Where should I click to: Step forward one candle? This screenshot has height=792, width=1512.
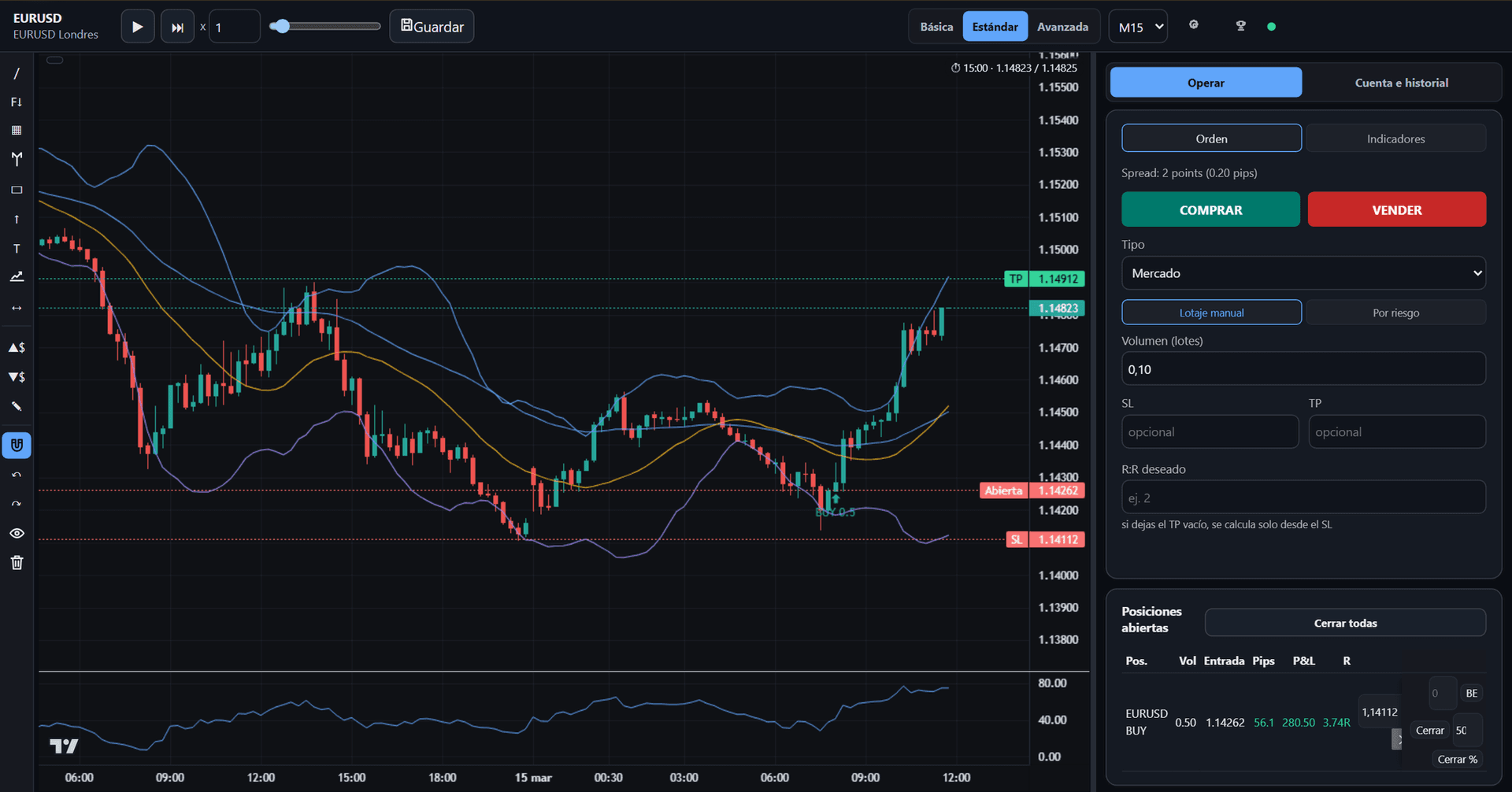[177, 27]
